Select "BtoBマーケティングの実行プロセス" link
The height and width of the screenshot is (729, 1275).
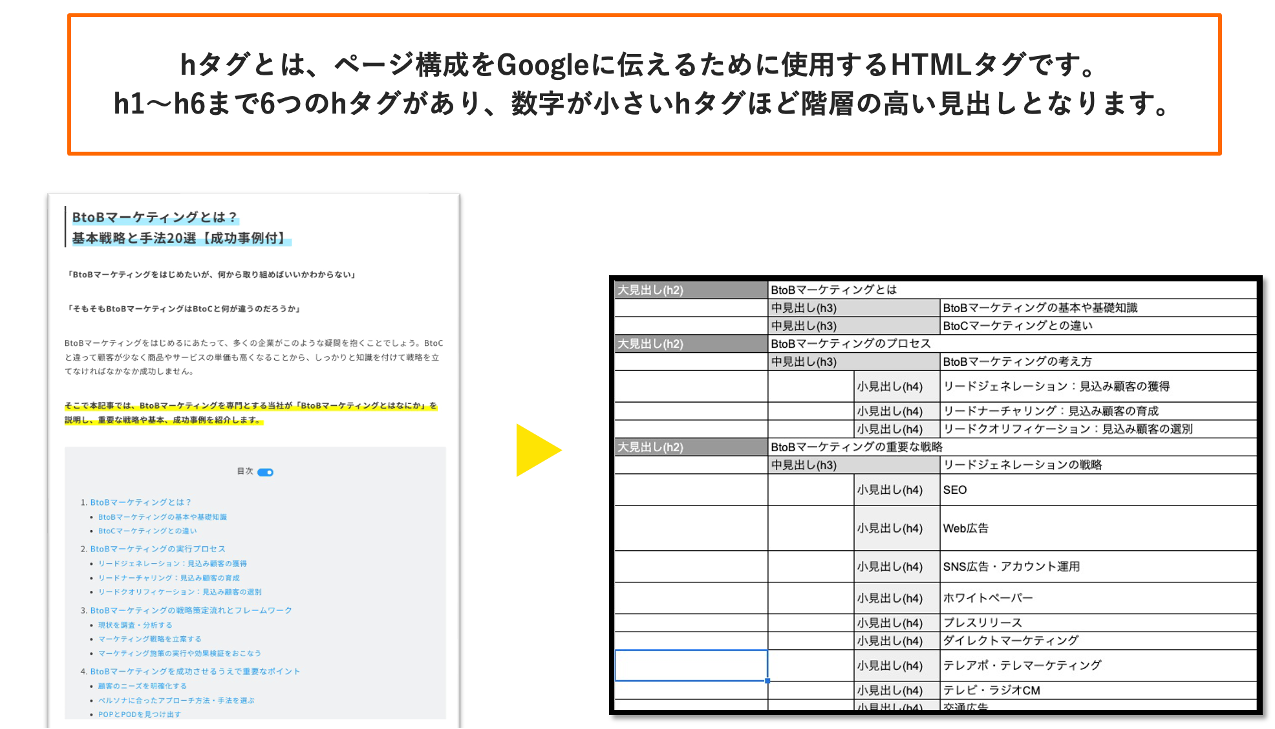pos(156,549)
